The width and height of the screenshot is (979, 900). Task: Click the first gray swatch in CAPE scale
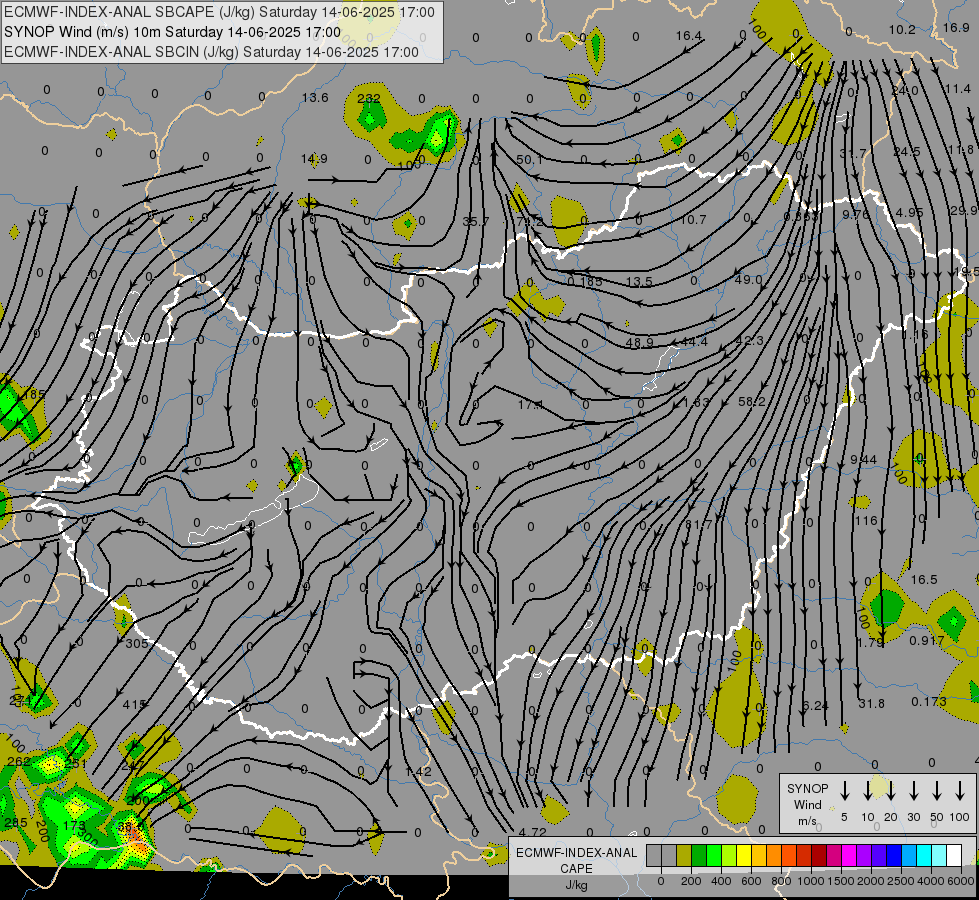(654, 856)
